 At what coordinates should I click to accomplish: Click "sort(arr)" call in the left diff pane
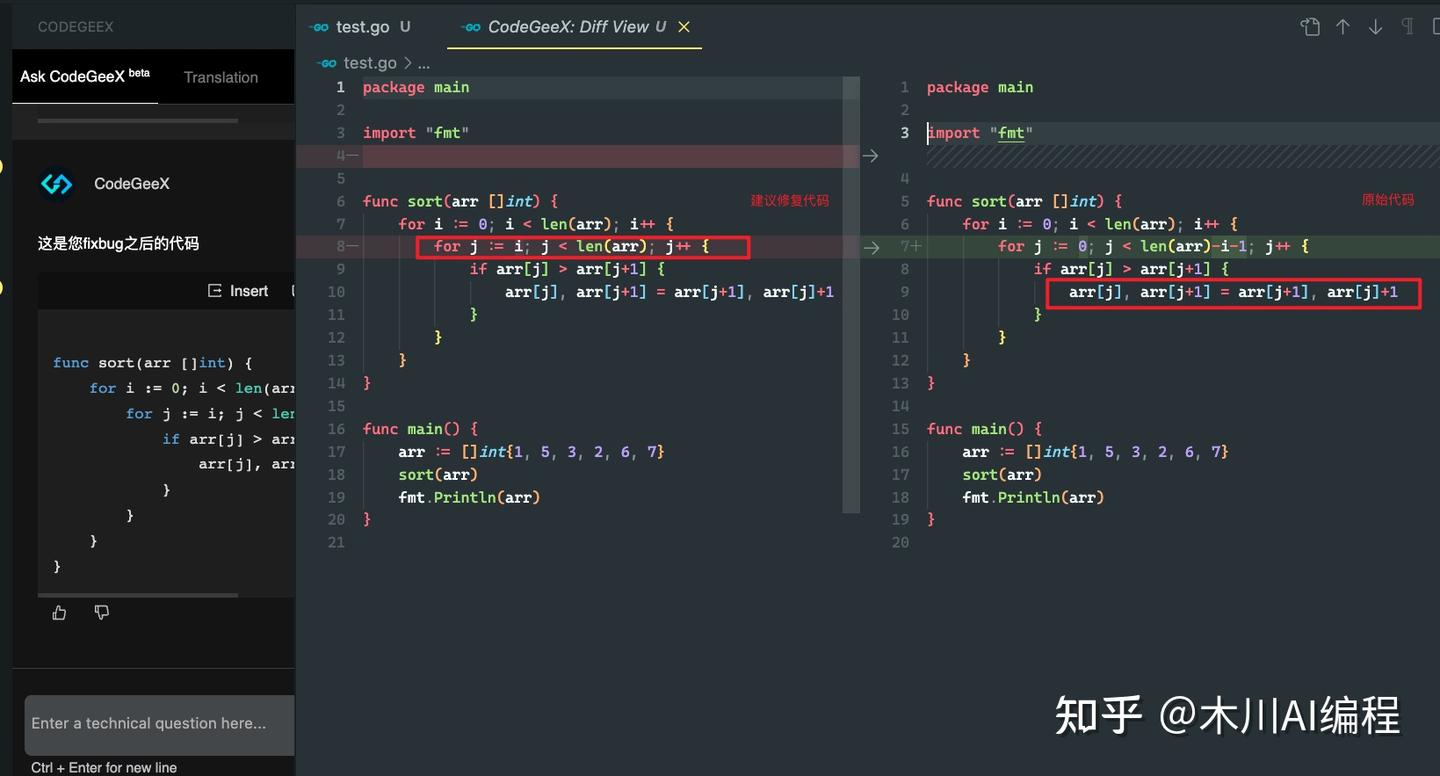coord(438,475)
